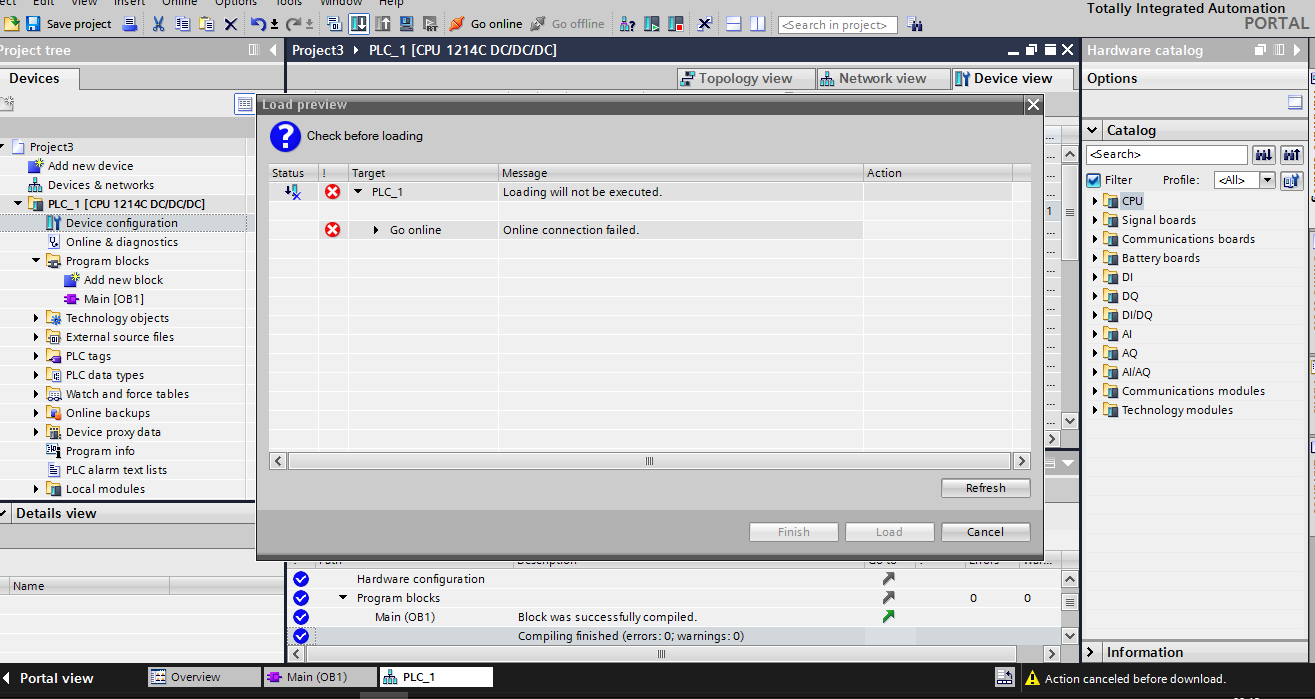
Task: Click the Compile icon in toolbar
Action: 335,24
